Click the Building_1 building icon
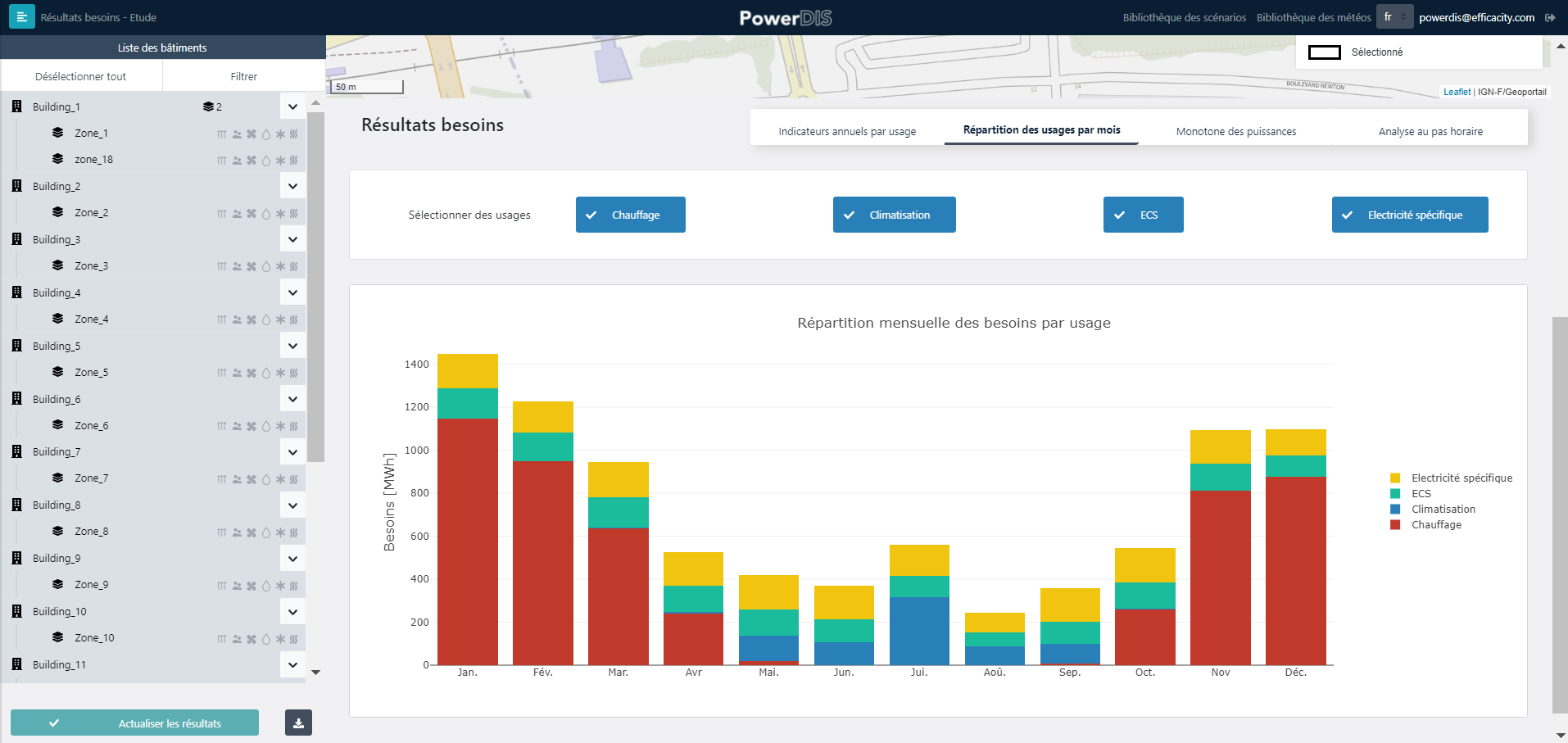The image size is (1568, 743). pos(16,106)
